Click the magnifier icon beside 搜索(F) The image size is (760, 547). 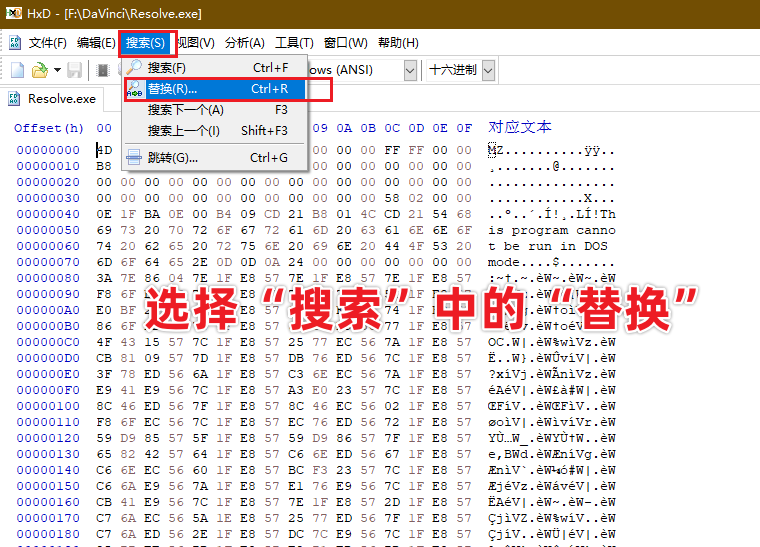click(134, 67)
